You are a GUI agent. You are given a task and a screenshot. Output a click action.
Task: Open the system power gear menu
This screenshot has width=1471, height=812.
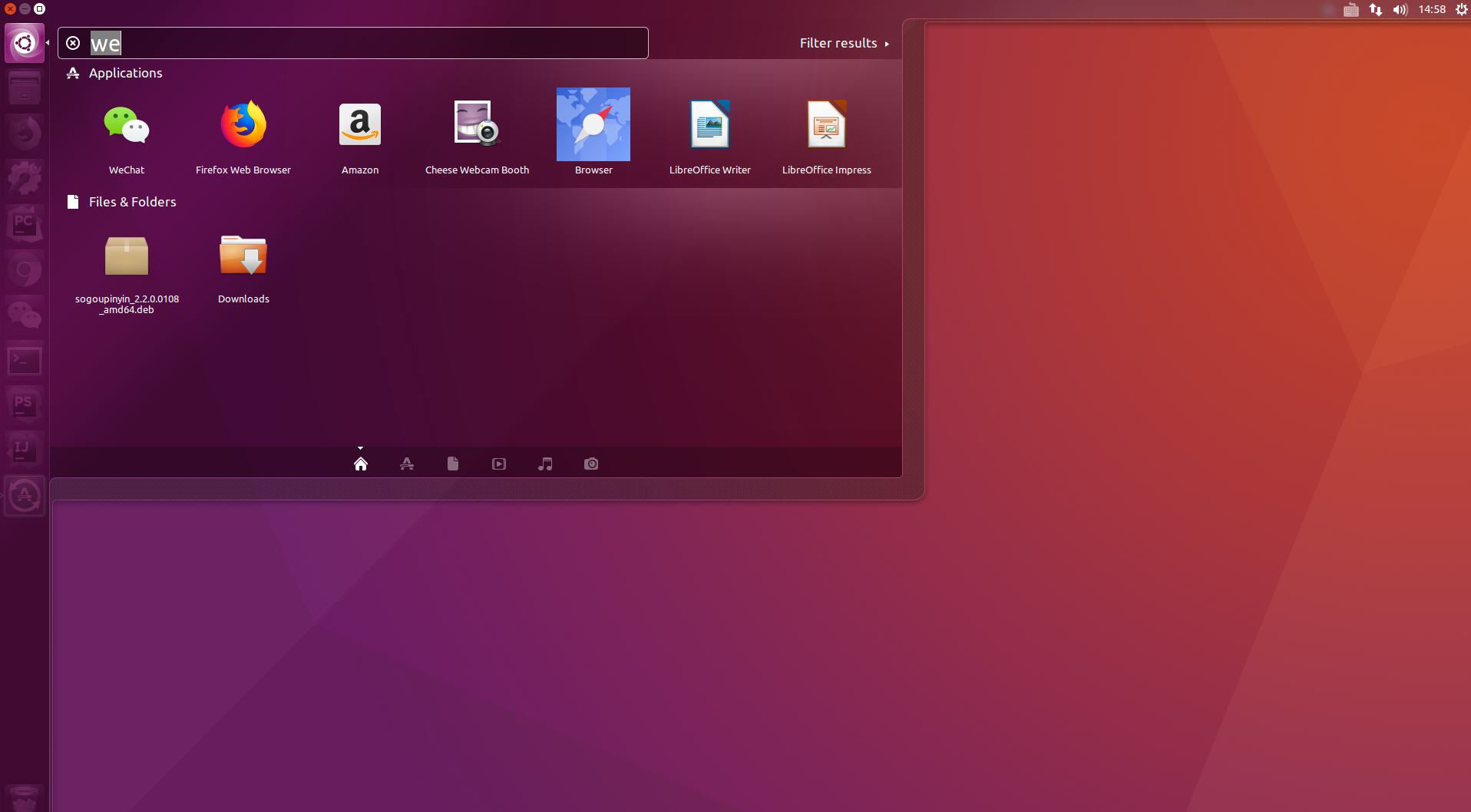pyautogui.click(x=1462, y=9)
